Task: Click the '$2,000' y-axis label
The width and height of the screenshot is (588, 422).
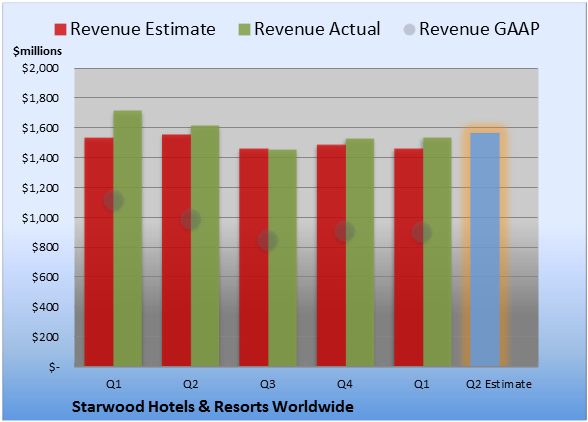Action: tap(40, 68)
